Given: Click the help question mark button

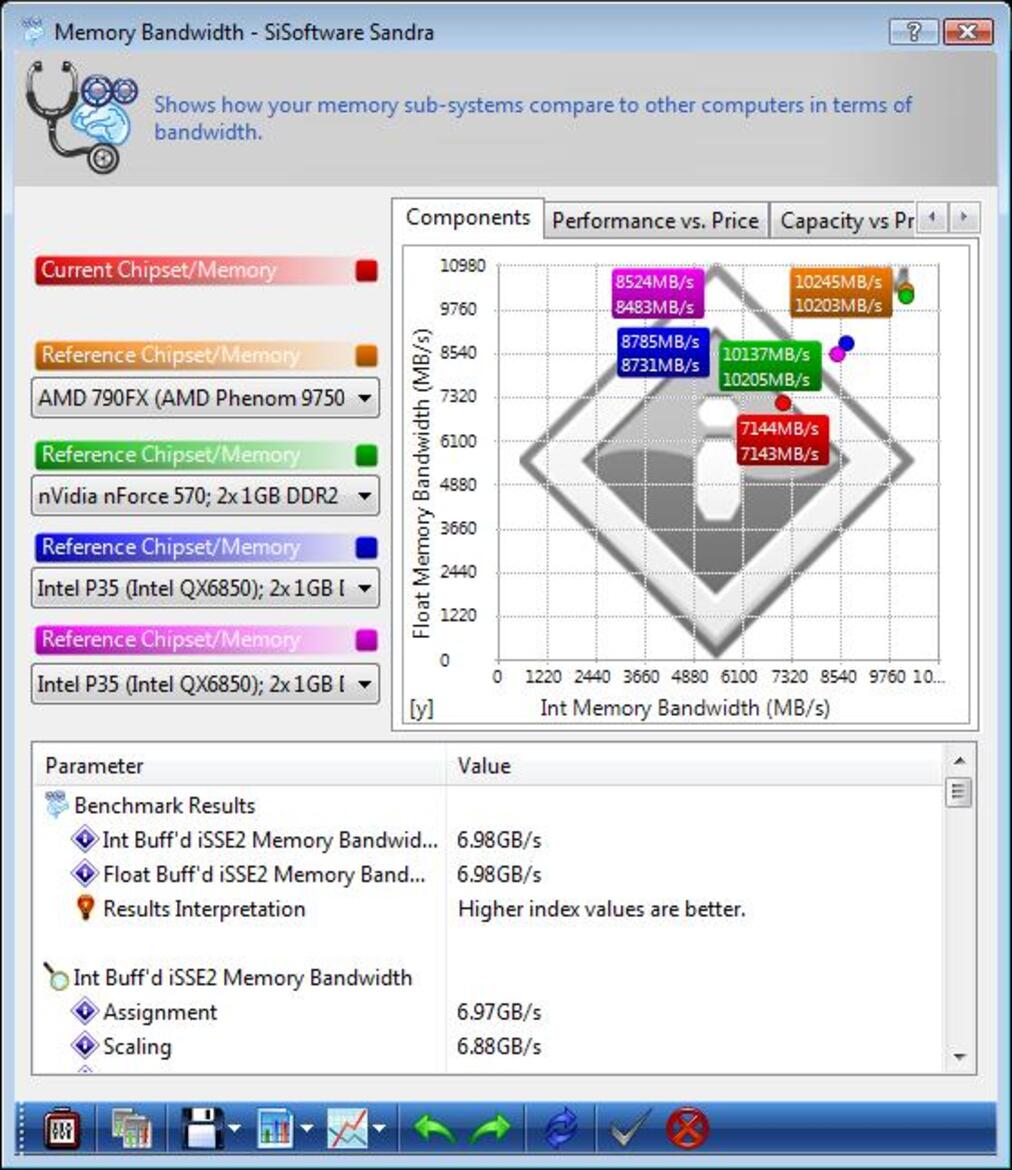Looking at the screenshot, I should [x=913, y=31].
